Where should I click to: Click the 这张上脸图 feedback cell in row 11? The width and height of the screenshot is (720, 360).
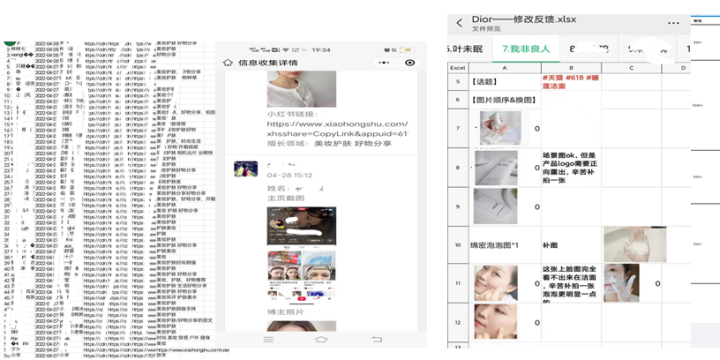tap(571, 283)
